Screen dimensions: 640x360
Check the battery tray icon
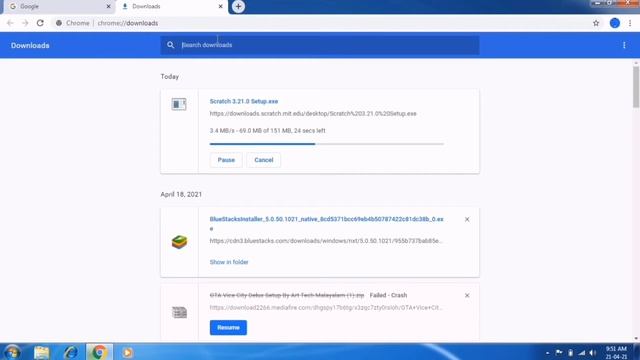(571, 353)
